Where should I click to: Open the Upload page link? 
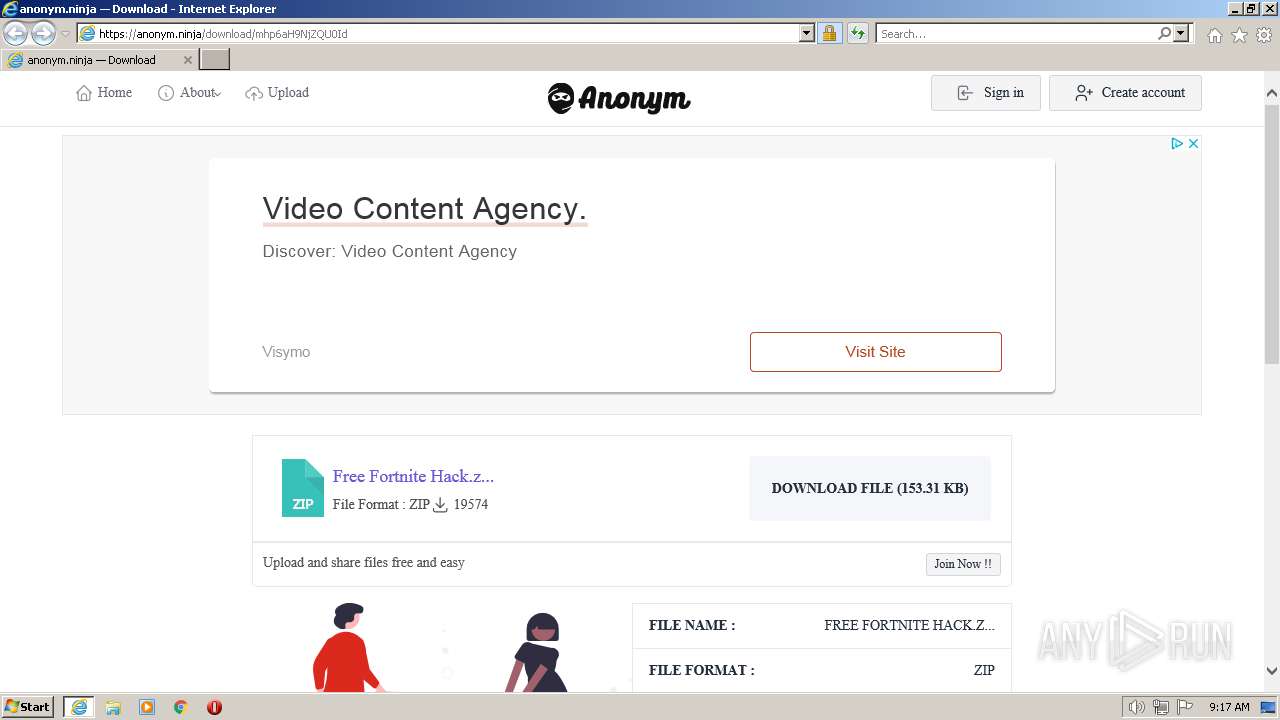tap(277, 93)
